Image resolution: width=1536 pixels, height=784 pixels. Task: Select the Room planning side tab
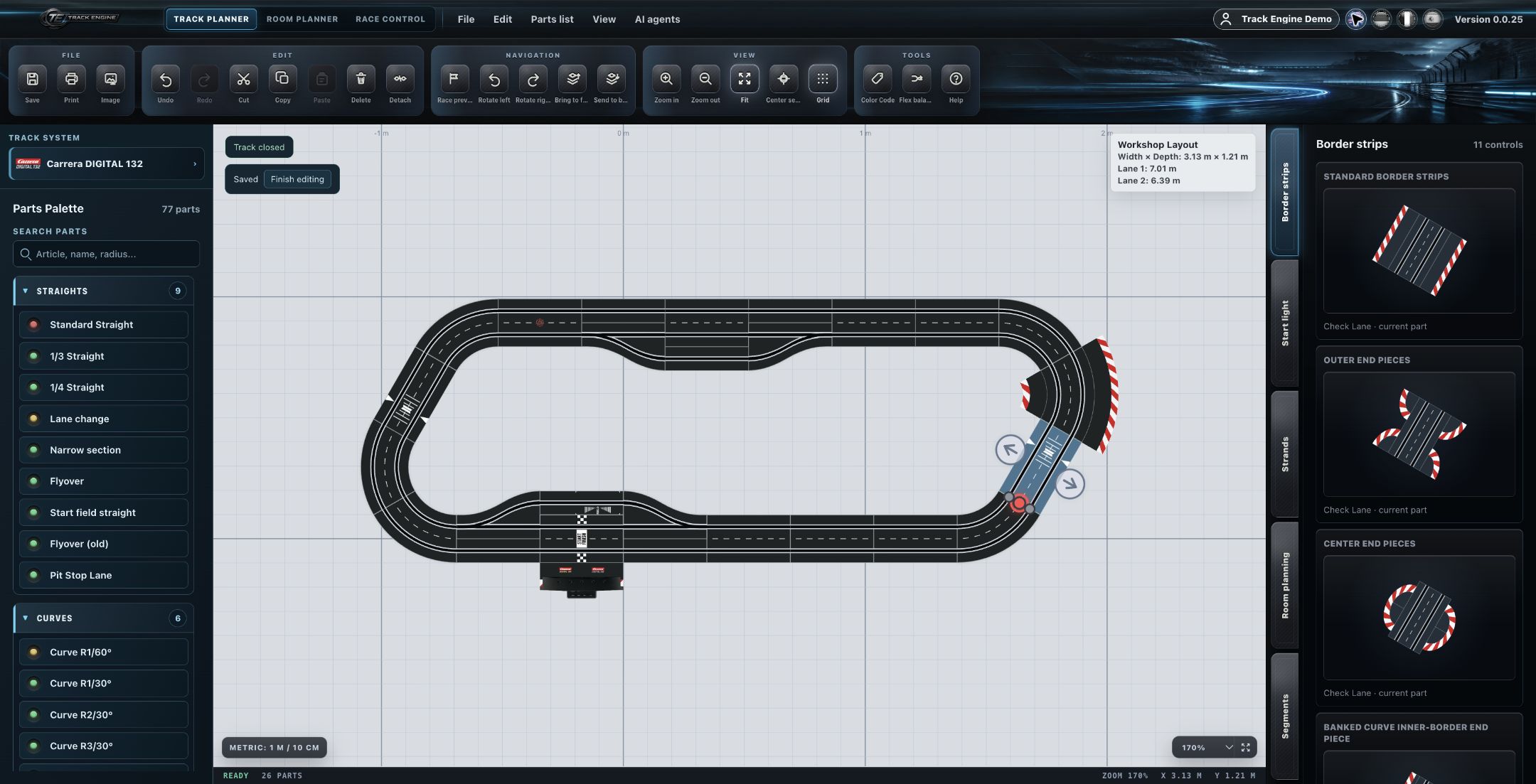click(x=1285, y=585)
